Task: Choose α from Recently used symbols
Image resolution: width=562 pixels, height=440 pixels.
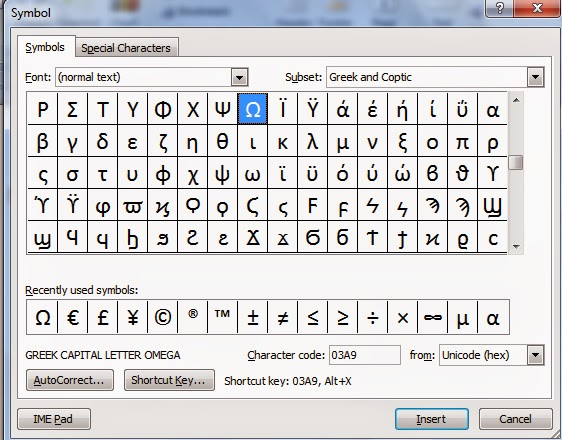Action: coord(493,317)
